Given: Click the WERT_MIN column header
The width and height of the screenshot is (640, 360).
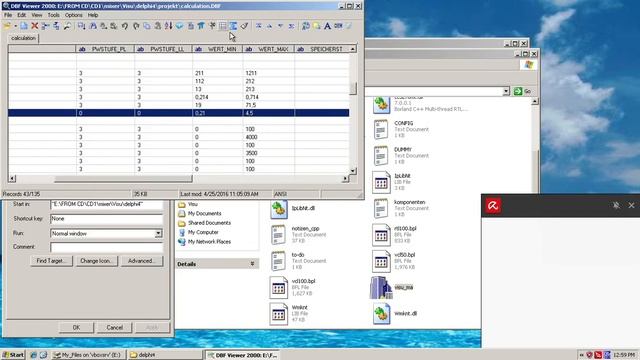Looking at the screenshot, I should pos(218,49).
